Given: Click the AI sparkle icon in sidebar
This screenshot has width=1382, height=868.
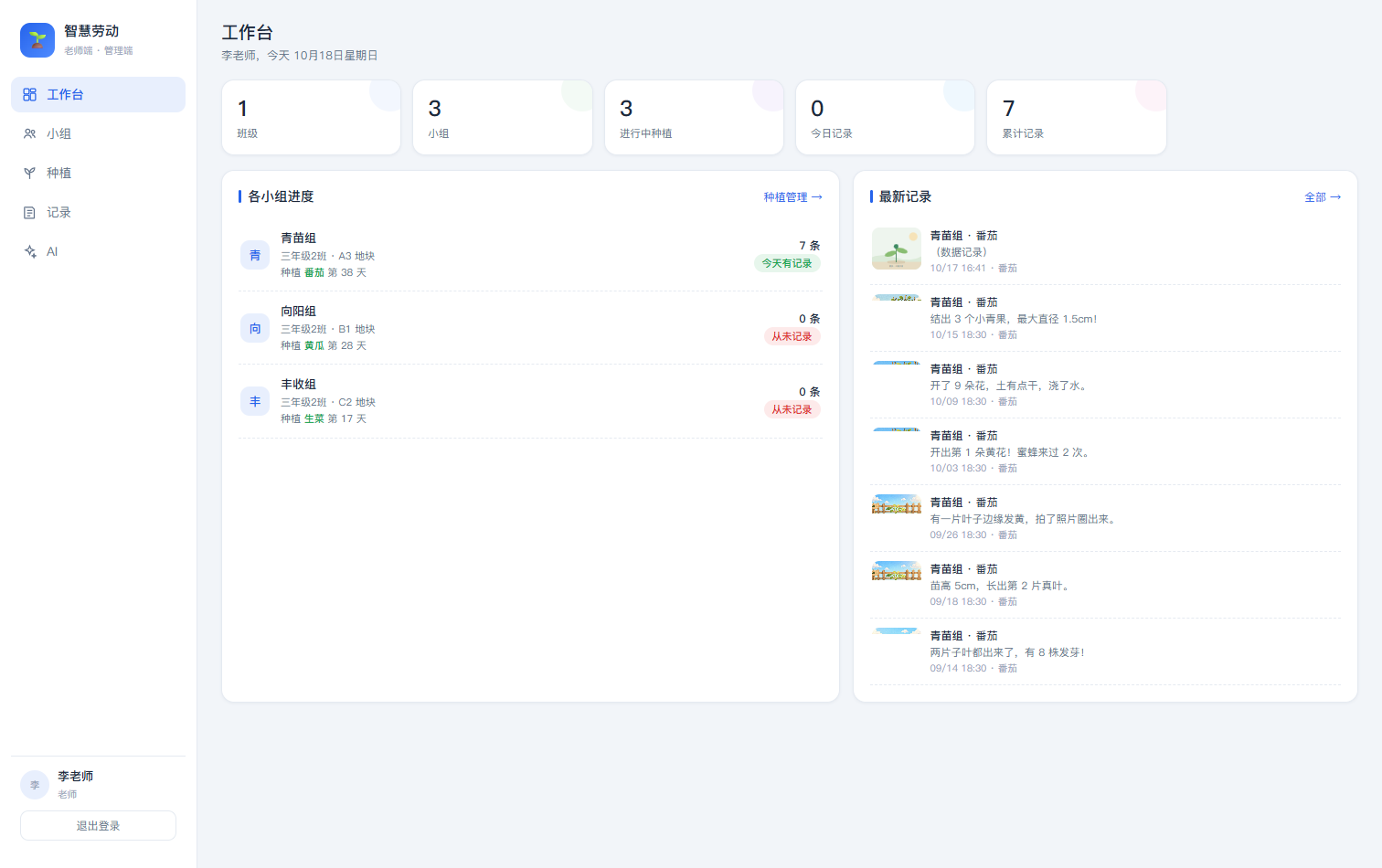Looking at the screenshot, I should [30, 252].
